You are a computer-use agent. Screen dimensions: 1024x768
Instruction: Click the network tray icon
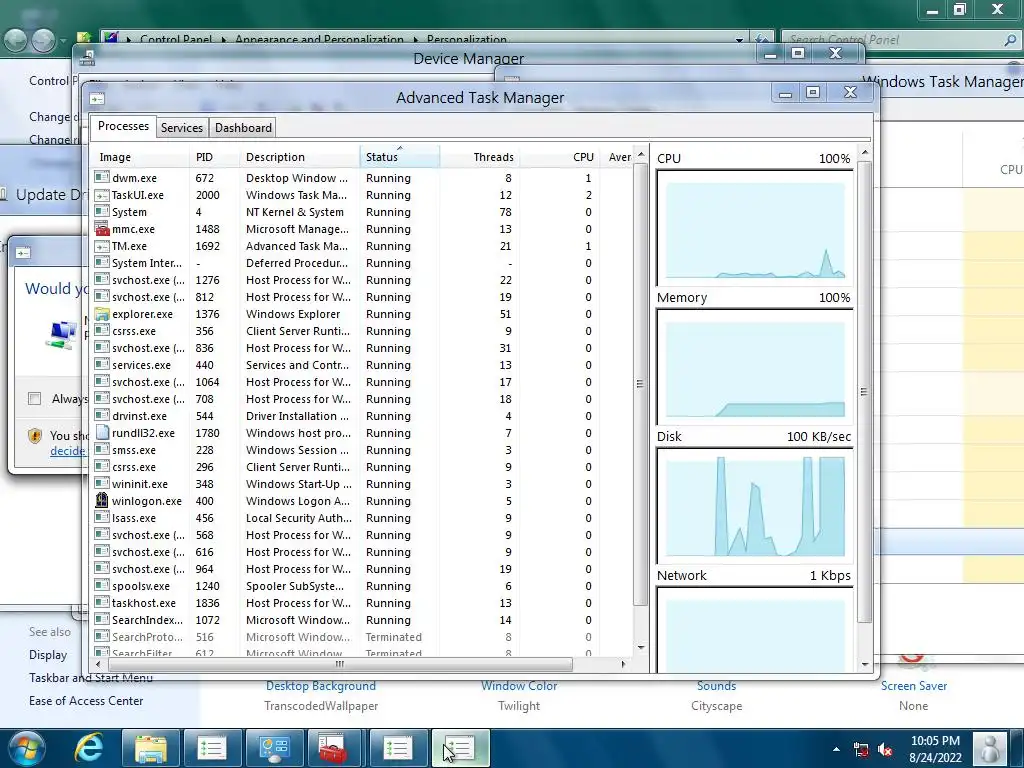pos(861,750)
